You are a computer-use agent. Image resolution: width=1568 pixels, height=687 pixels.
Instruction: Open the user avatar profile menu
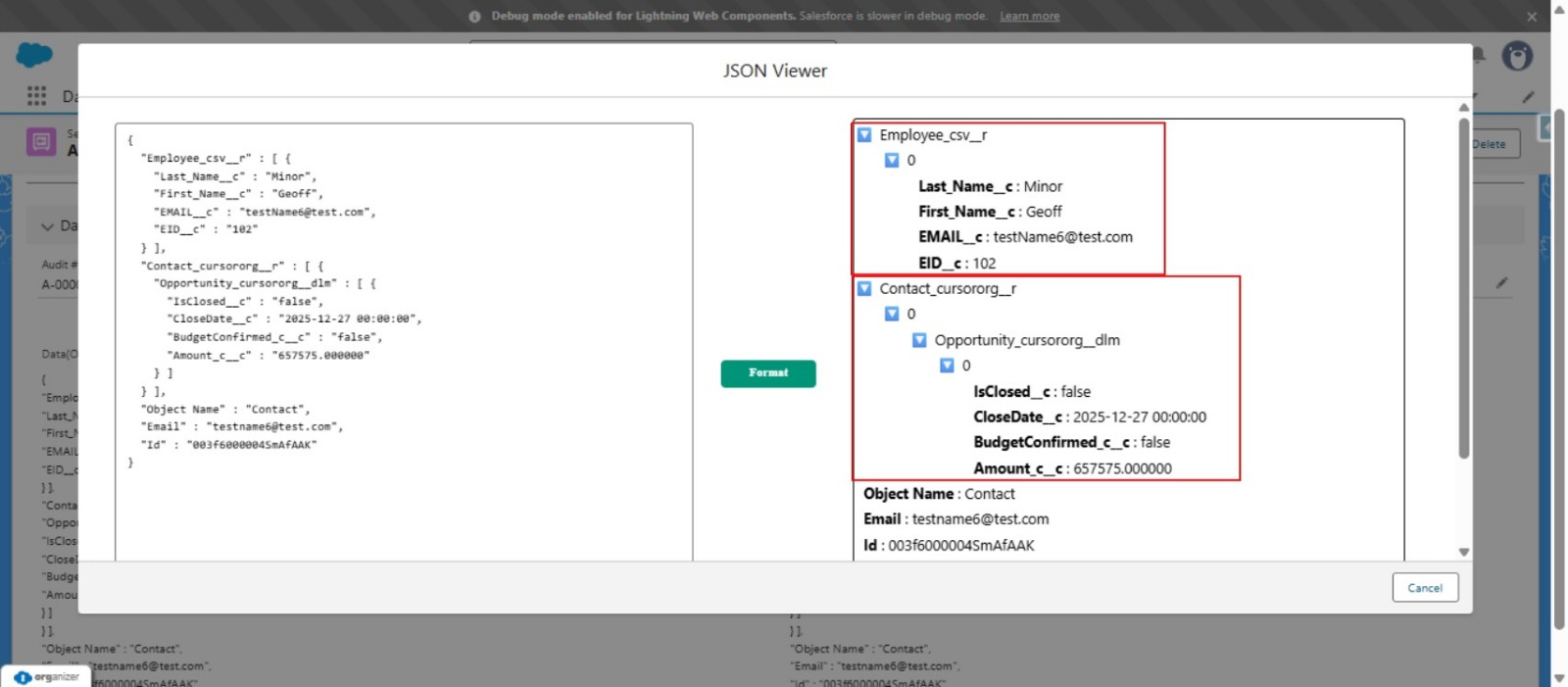tap(1517, 57)
